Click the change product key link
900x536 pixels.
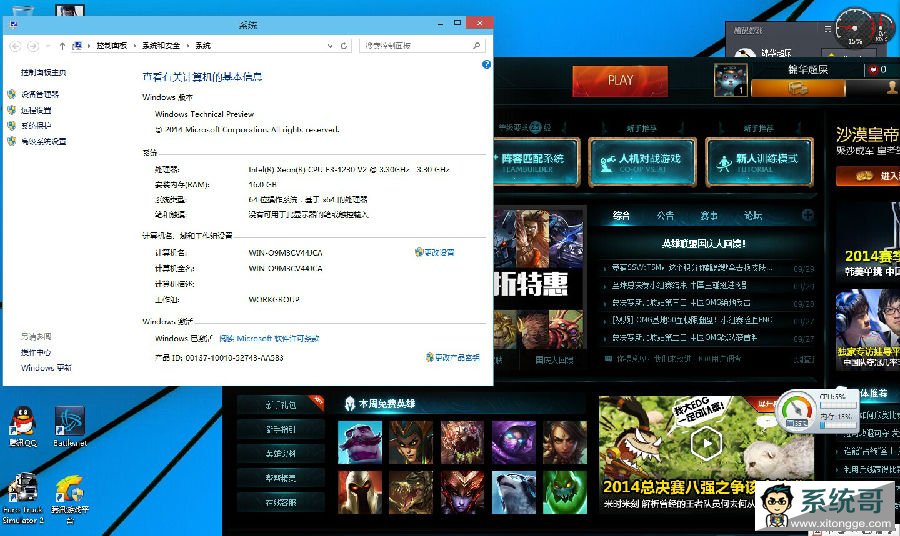(456, 357)
